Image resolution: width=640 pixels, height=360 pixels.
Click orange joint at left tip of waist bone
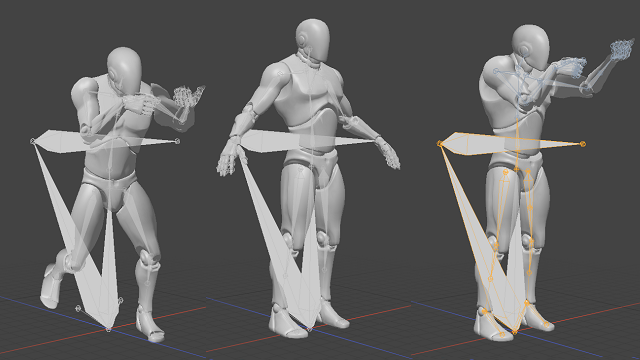coord(440,143)
